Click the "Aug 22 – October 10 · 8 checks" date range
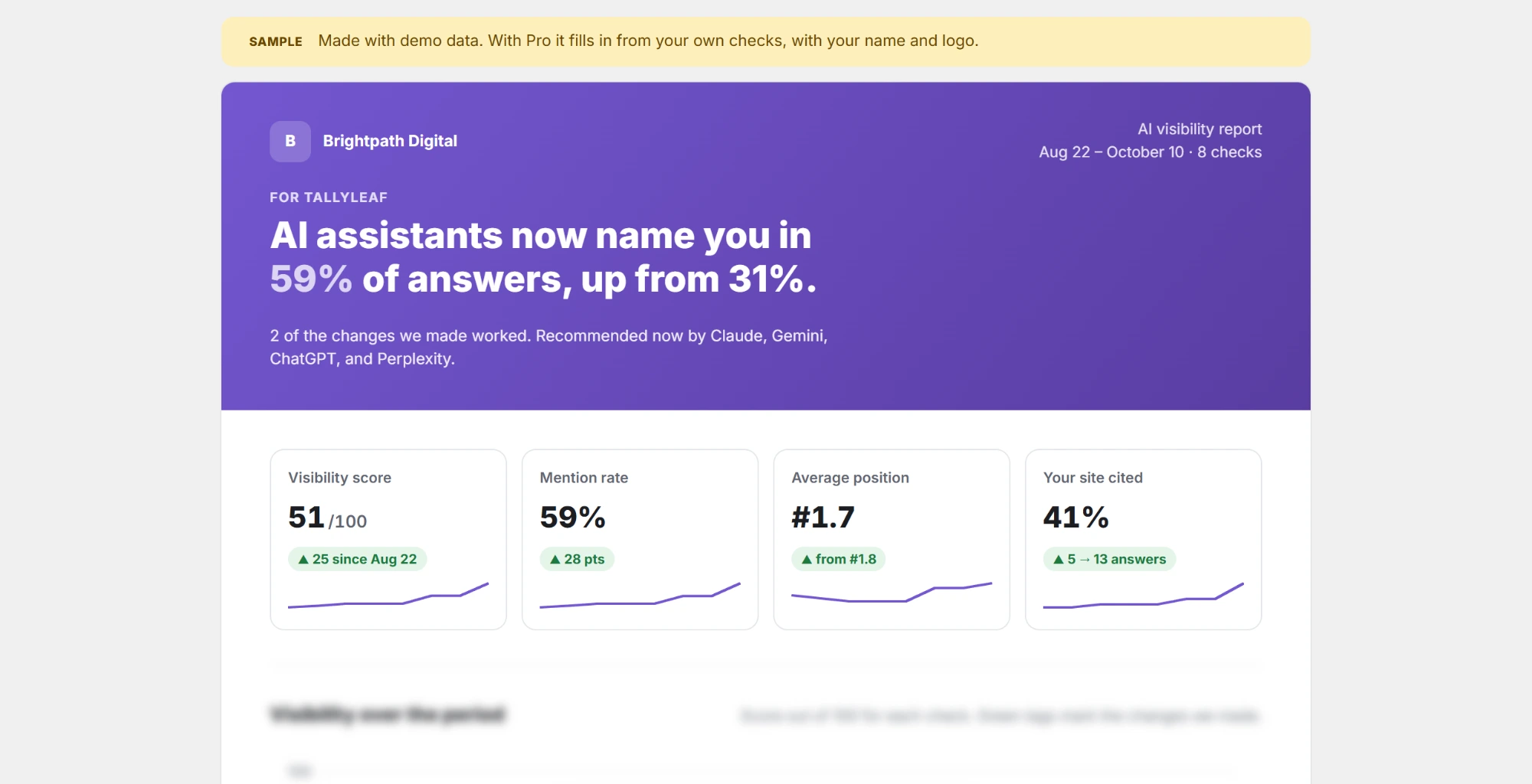Image resolution: width=1532 pixels, height=784 pixels. click(1151, 152)
